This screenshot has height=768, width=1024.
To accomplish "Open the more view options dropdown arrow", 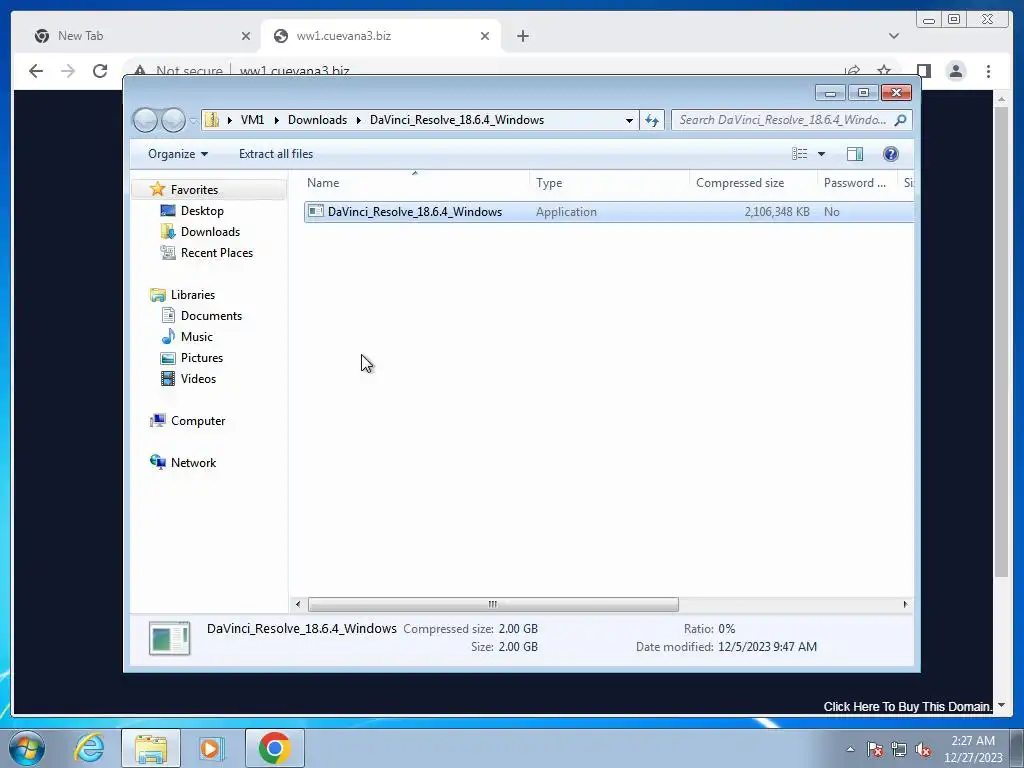I will coord(822,154).
